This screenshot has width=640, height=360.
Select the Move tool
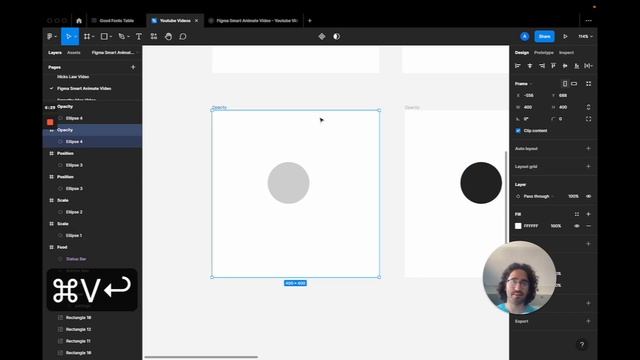click(x=68, y=37)
